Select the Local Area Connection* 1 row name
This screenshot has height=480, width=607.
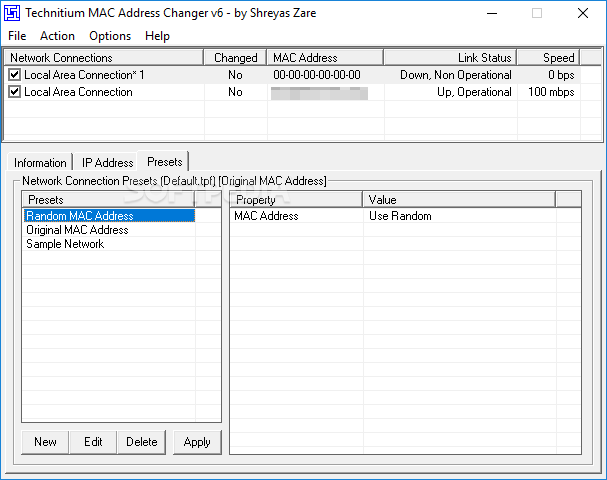click(x=84, y=75)
